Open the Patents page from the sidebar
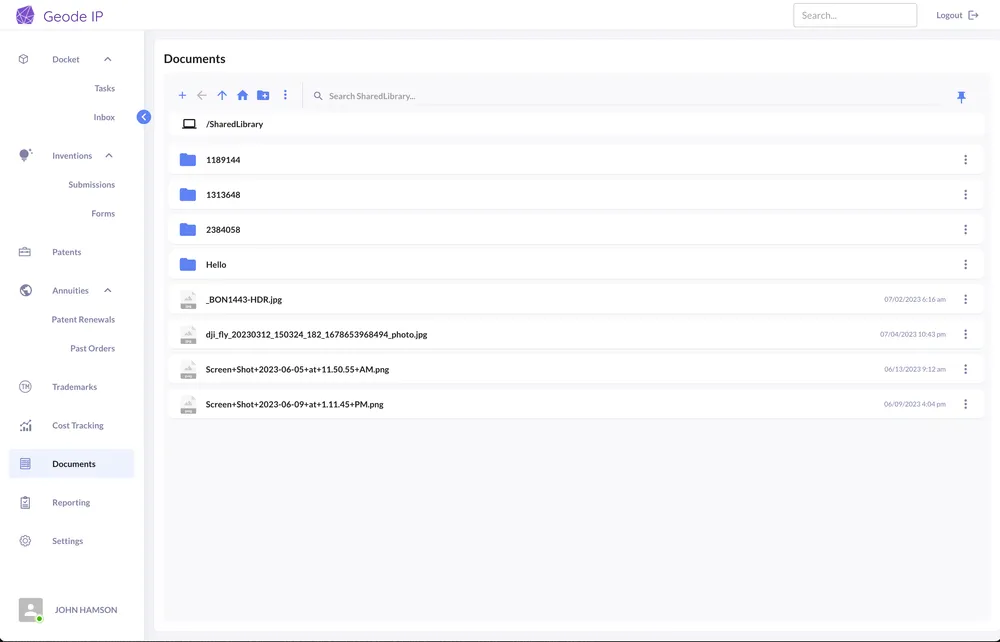1000x642 pixels. click(66, 252)
